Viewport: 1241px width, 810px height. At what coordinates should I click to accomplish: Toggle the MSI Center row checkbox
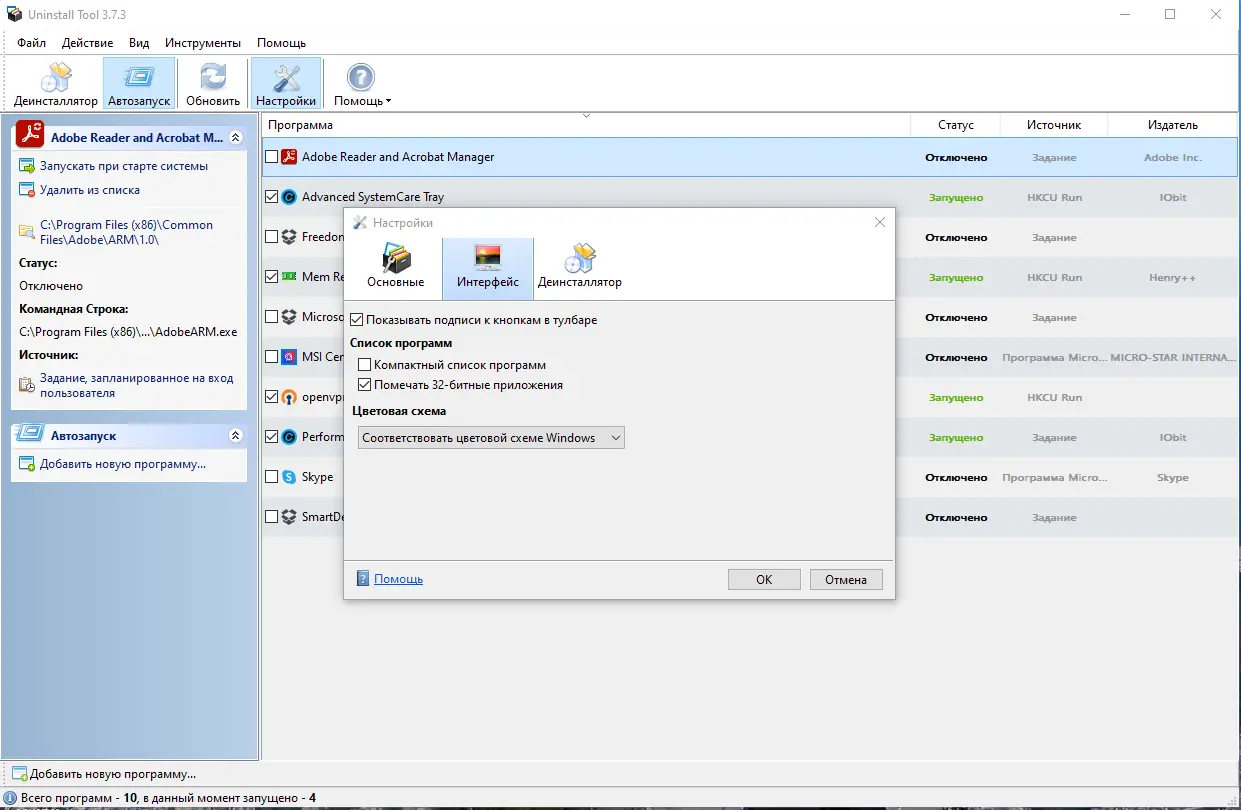(x=271, y=357)
